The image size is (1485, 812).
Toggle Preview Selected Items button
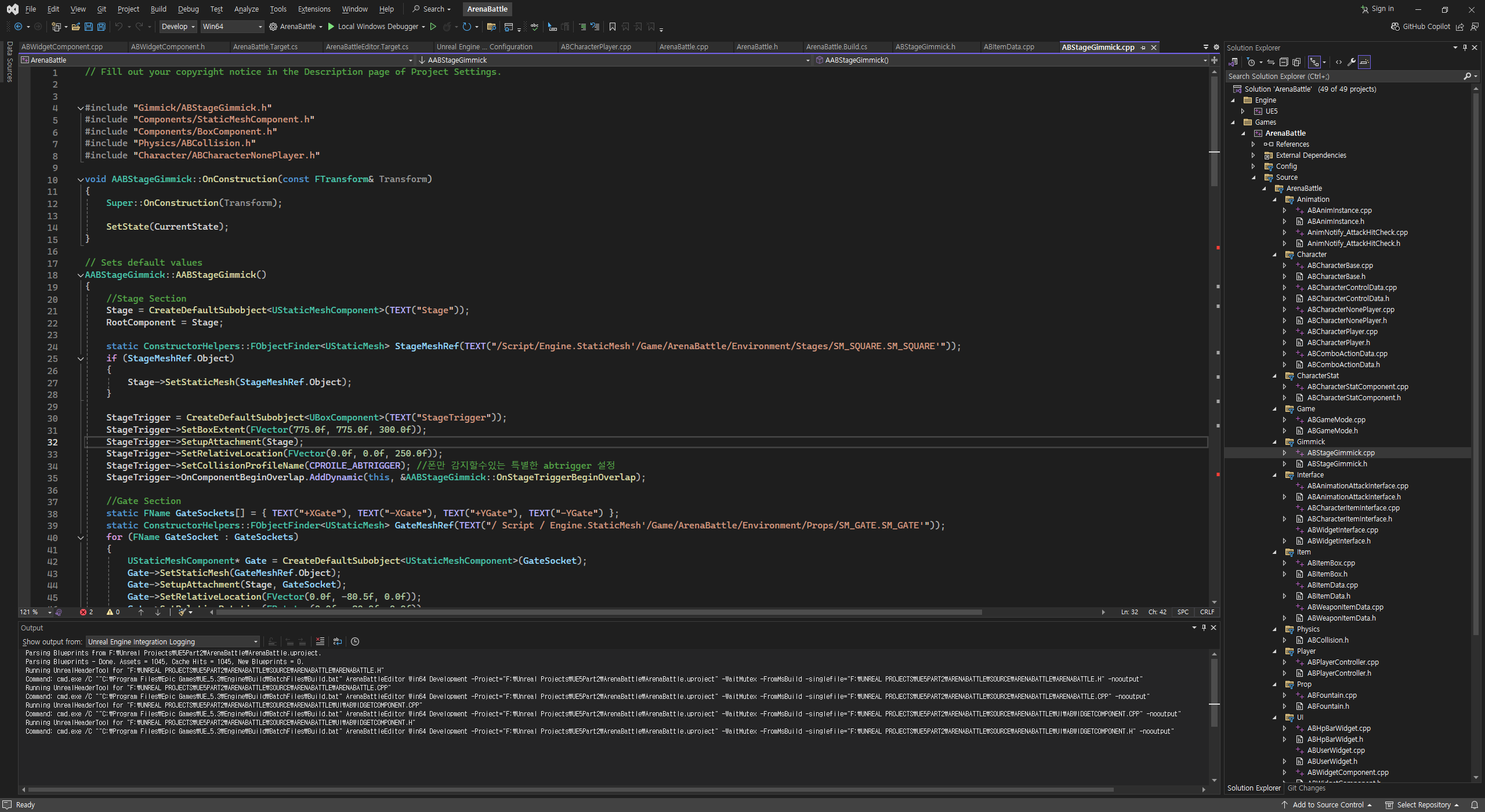(1364, 62)
